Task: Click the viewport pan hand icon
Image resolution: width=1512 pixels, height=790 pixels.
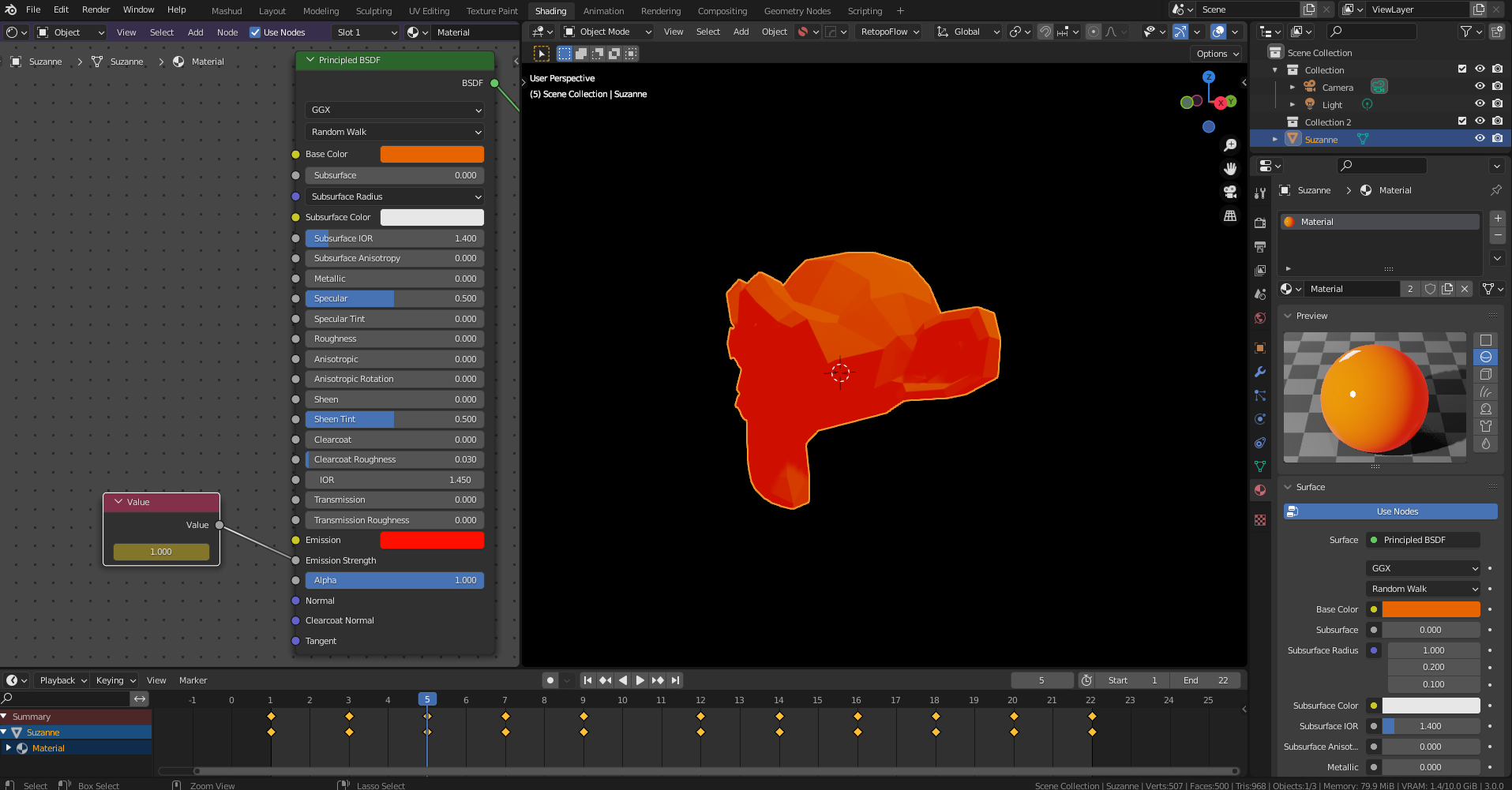Action: (x=1230, y=168)
